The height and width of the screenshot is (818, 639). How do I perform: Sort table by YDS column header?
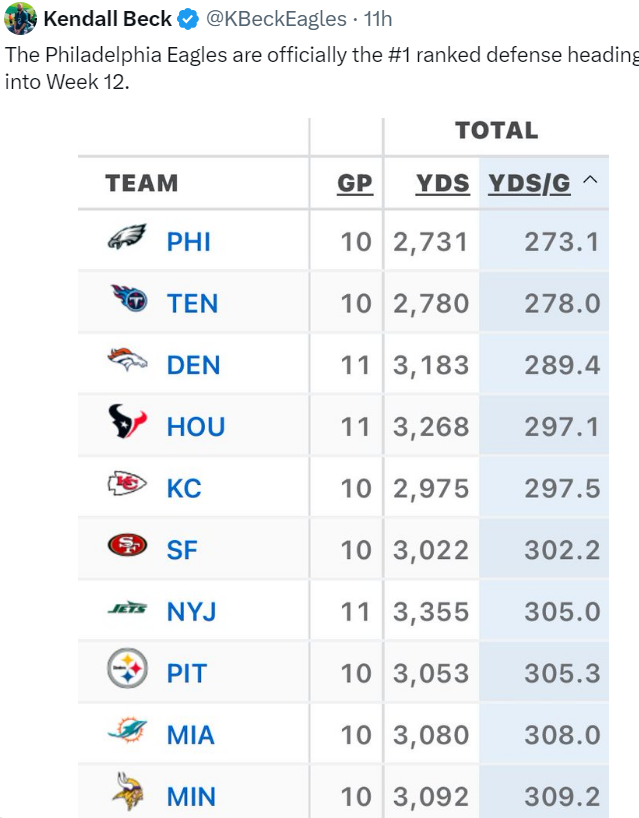(443, 183)
